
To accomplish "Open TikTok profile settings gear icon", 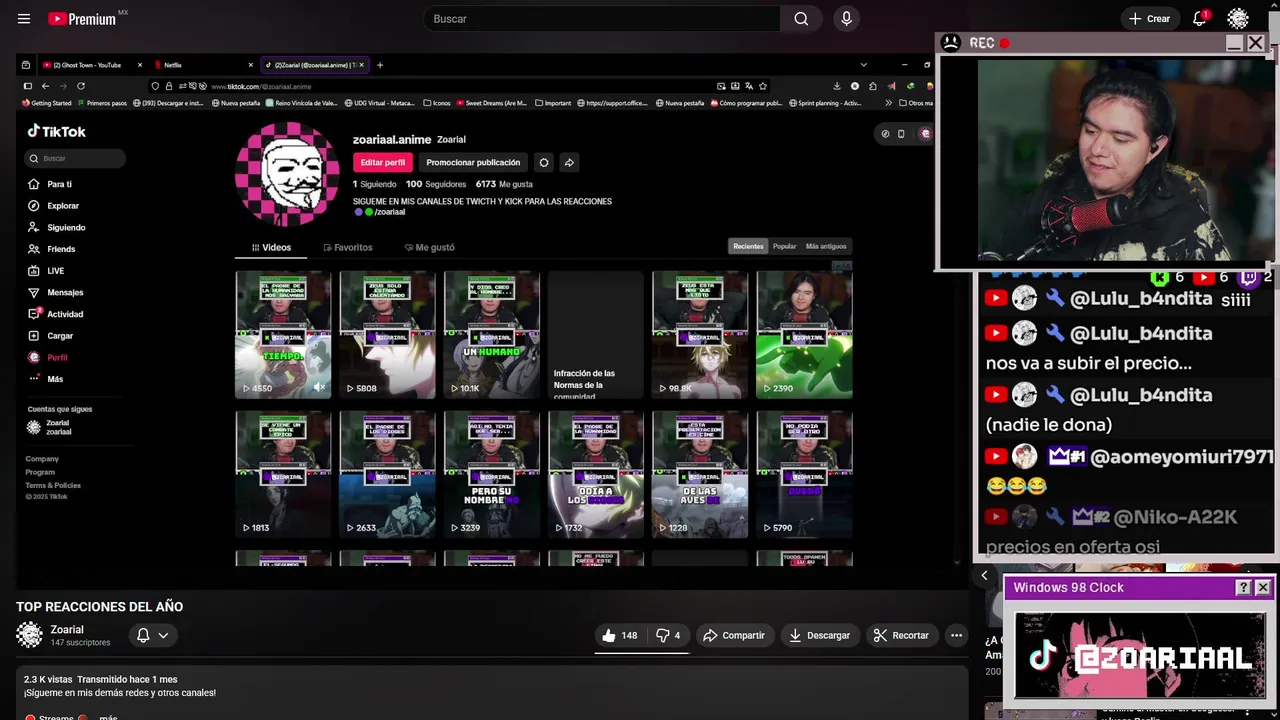I will [543, 162].
